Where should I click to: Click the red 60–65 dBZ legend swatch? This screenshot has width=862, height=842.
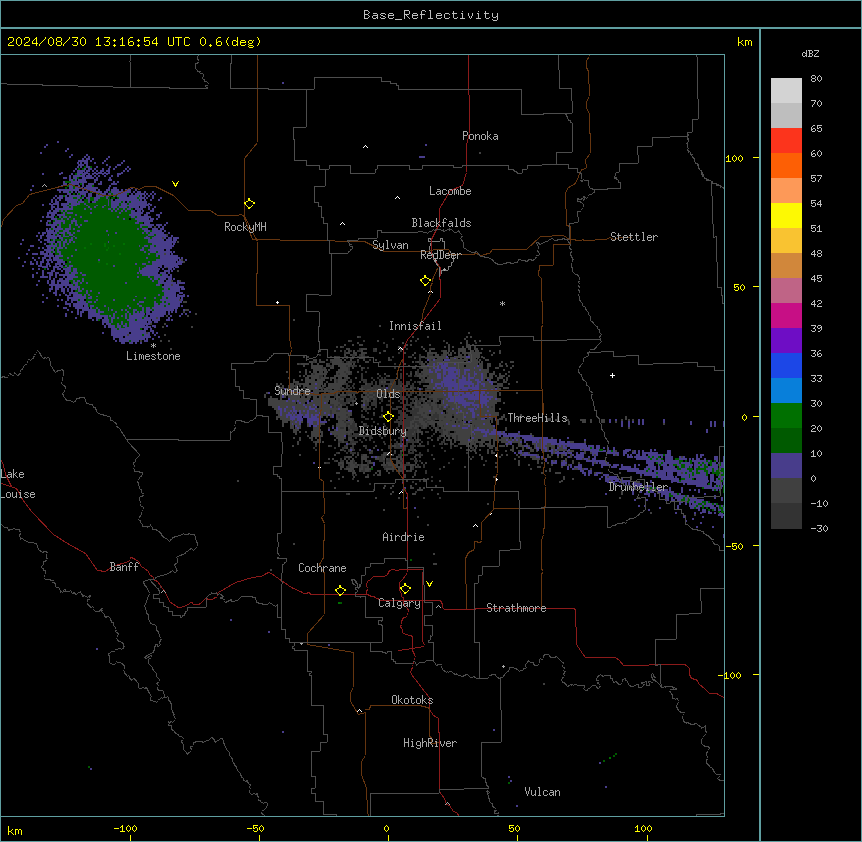[x=786, y=141]
